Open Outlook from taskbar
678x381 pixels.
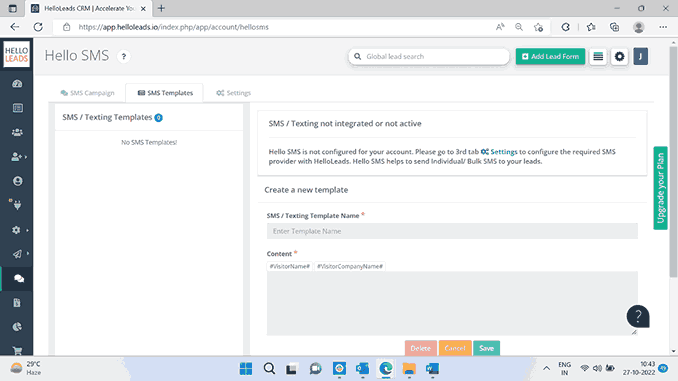[362, 368]
